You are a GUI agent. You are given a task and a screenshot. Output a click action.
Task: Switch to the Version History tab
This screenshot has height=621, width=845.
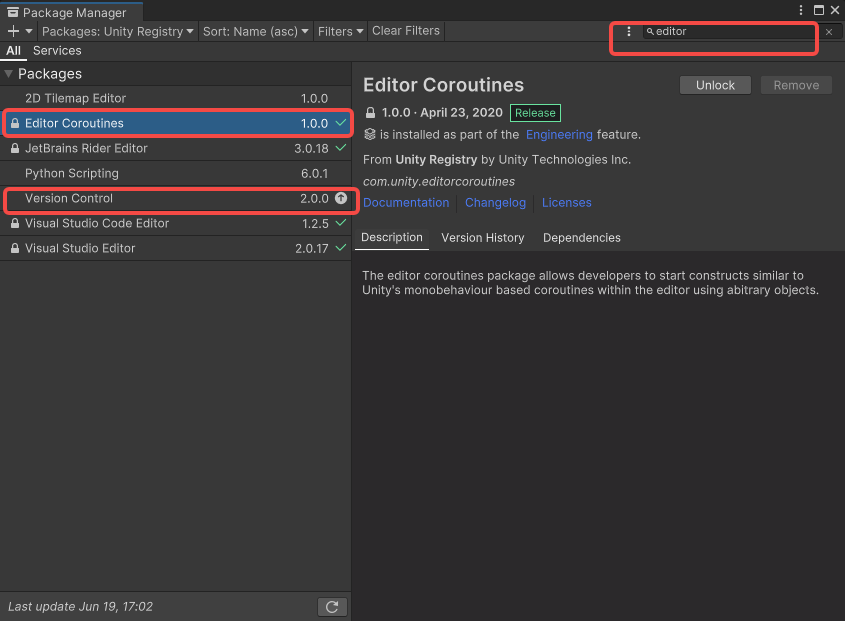482,238
